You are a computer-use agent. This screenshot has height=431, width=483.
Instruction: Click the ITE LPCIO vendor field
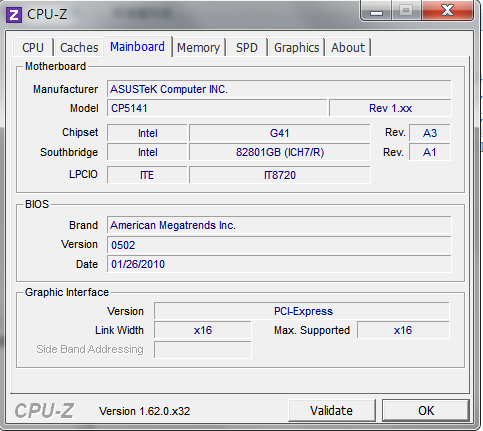(147, 175)
